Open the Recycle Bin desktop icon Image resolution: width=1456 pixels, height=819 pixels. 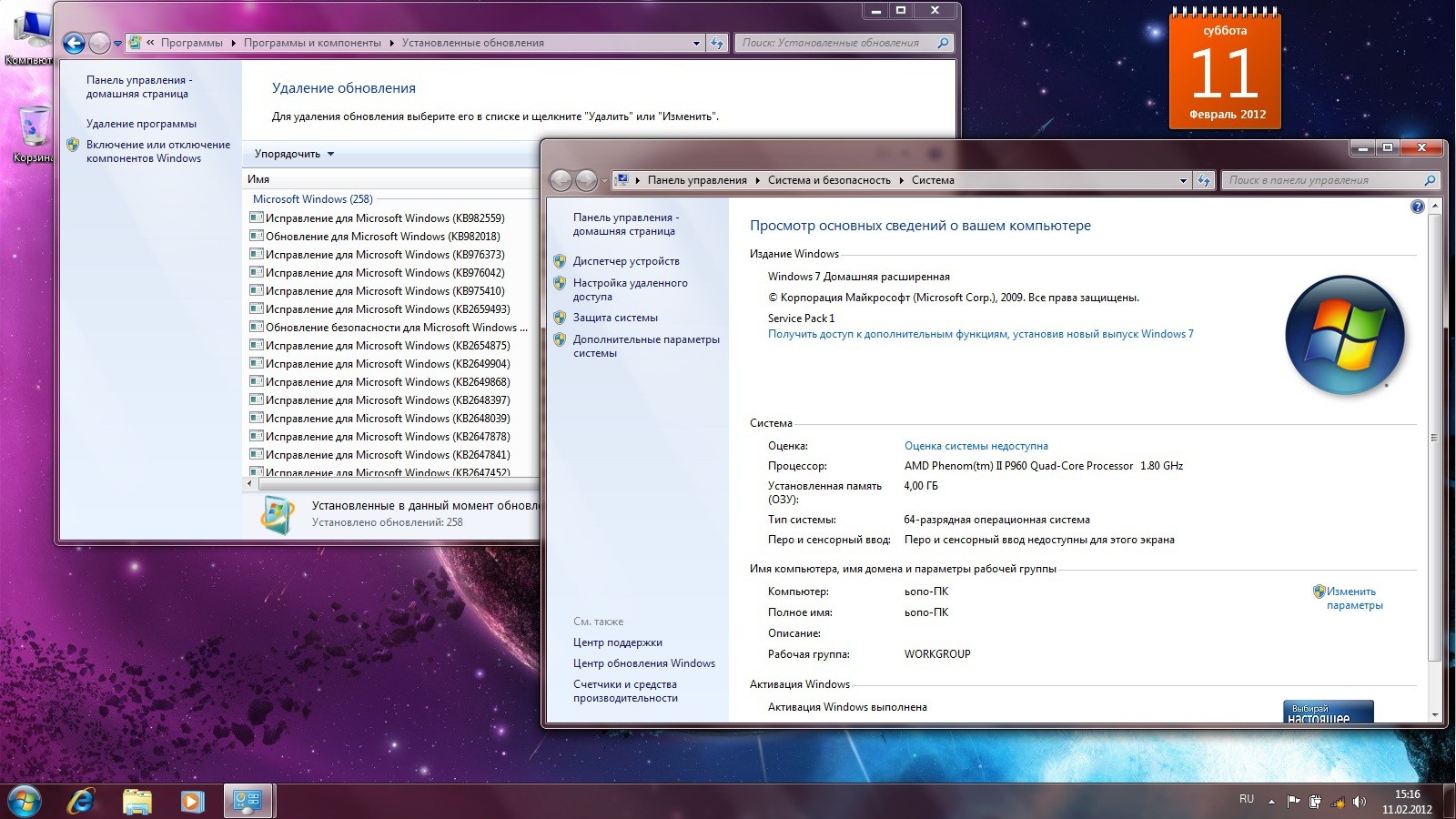pyautogui.click(x=33, y=135)
